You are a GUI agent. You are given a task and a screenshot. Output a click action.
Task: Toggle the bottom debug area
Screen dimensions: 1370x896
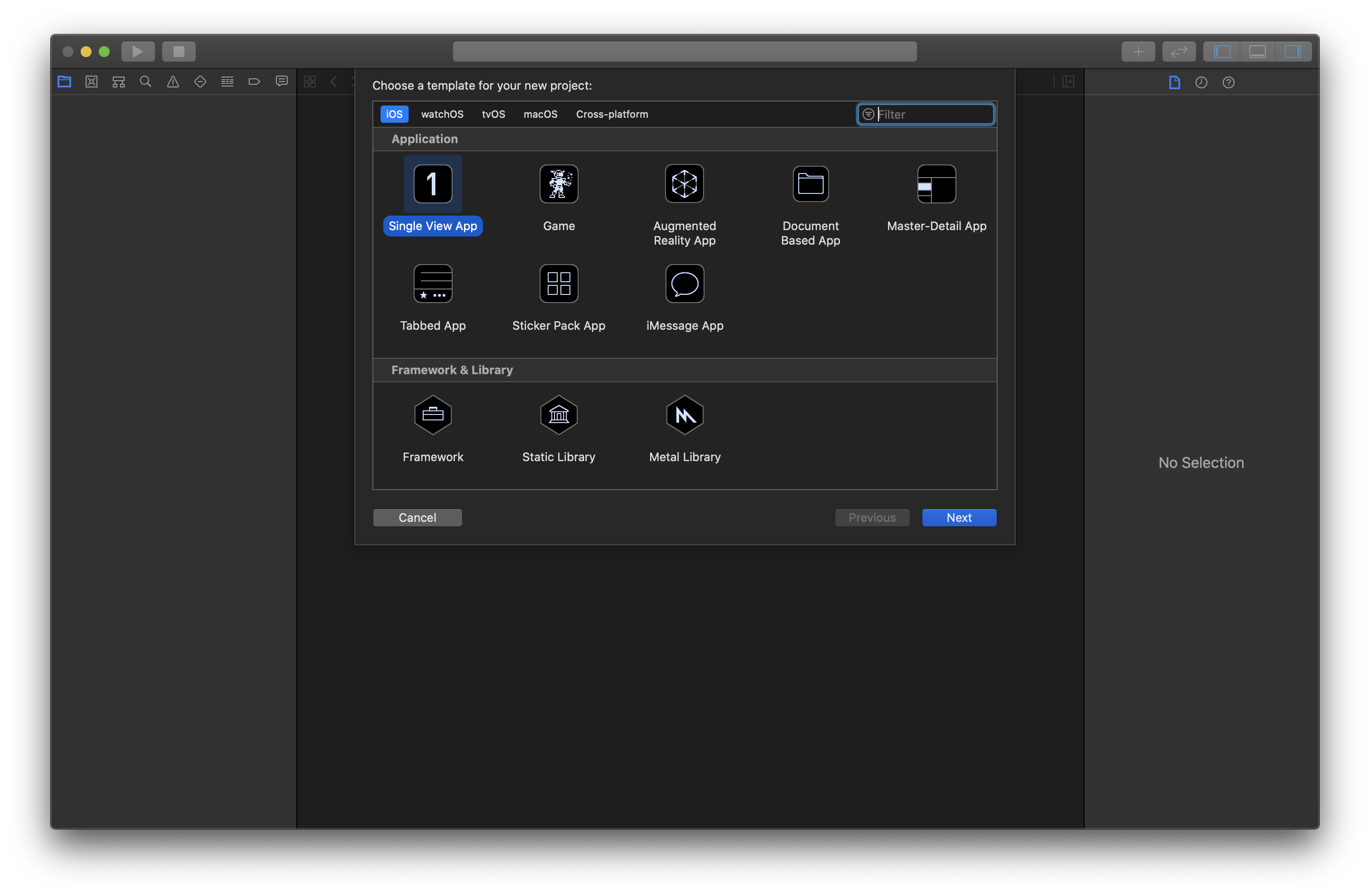coord(1257,52)
